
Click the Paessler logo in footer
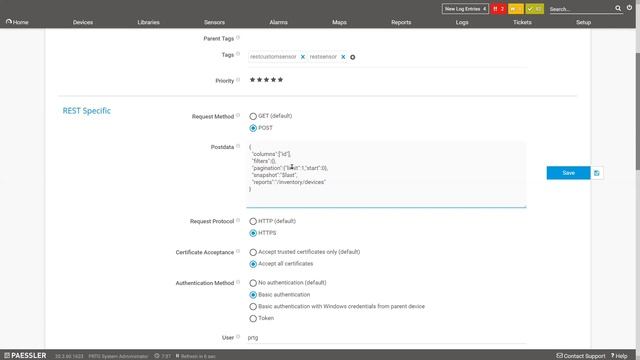point(25,356)
